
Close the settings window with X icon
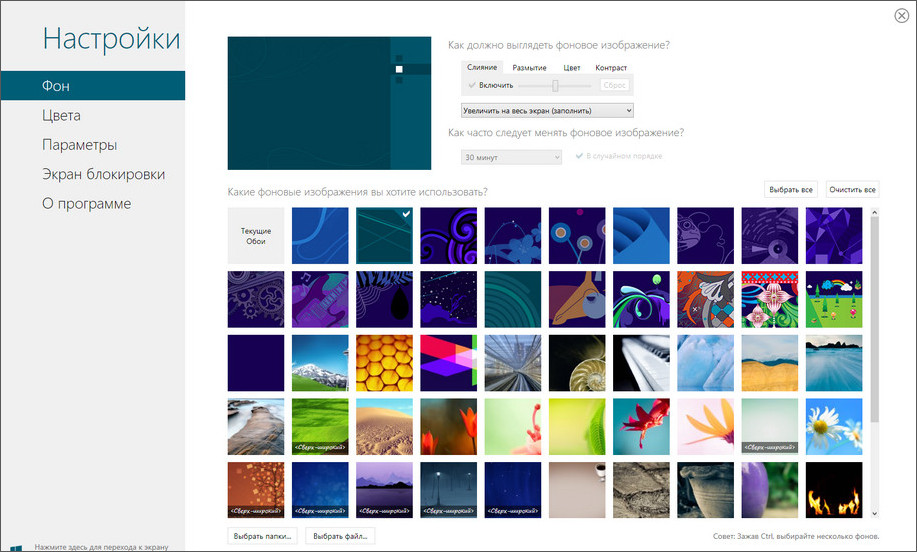tap(901, 16)
